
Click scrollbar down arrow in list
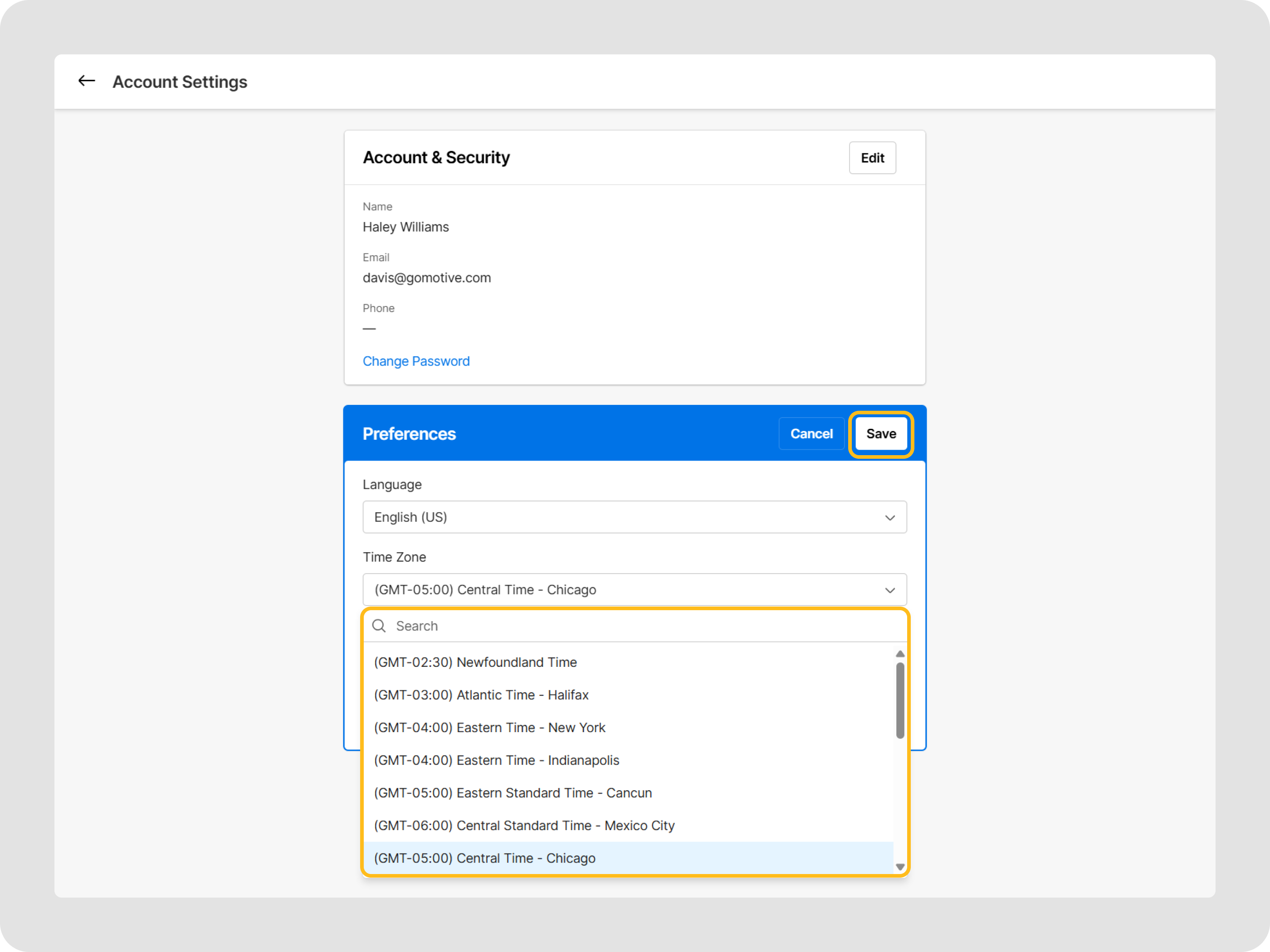[900, 866]
